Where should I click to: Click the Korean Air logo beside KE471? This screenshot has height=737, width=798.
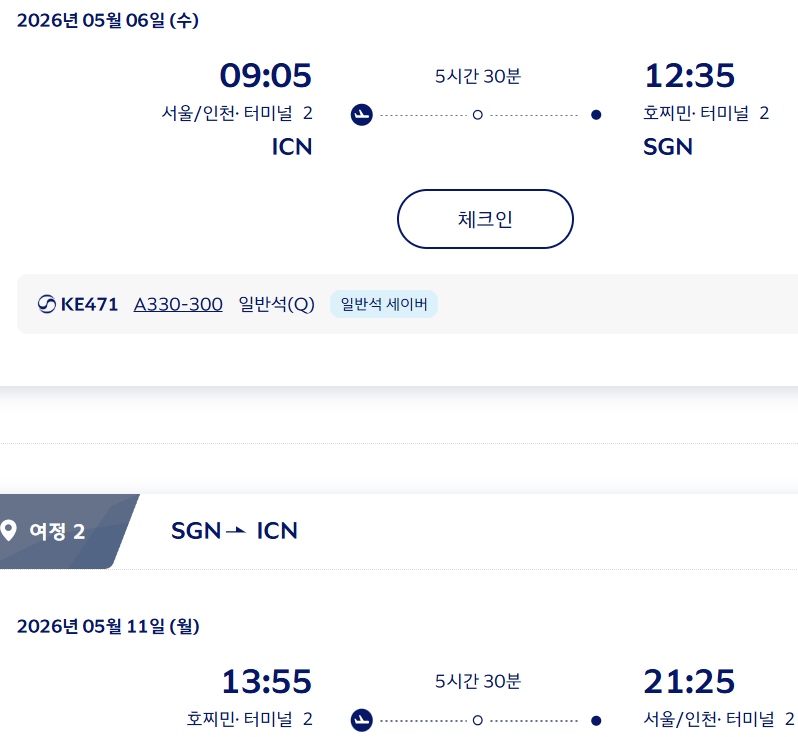(x=46, y=304)
